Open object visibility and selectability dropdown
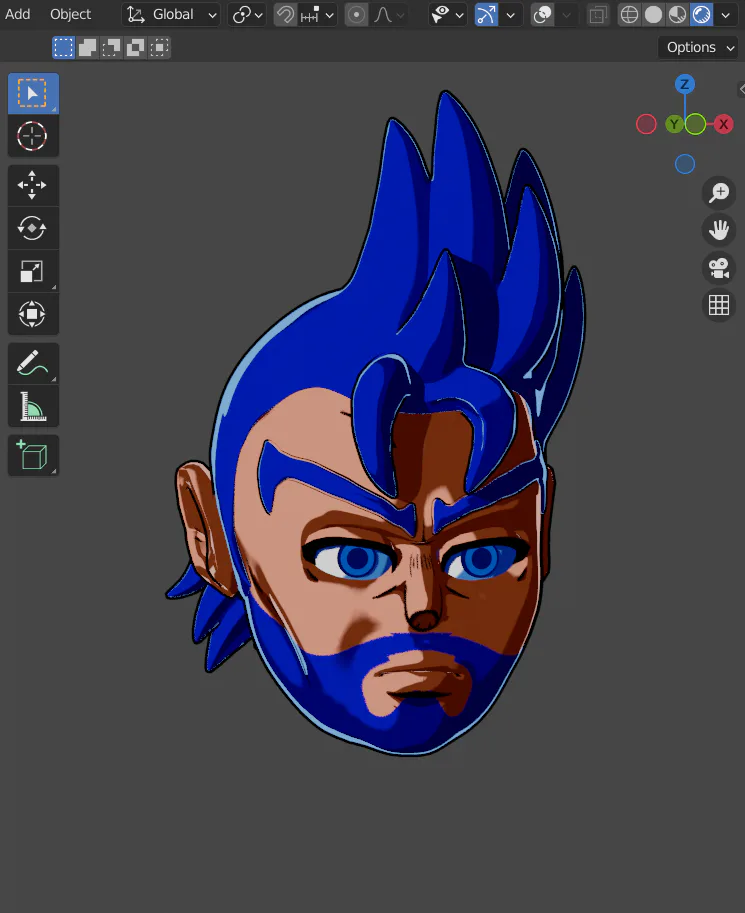Viewport: 745px width, 913px height. tap(447, 15)
